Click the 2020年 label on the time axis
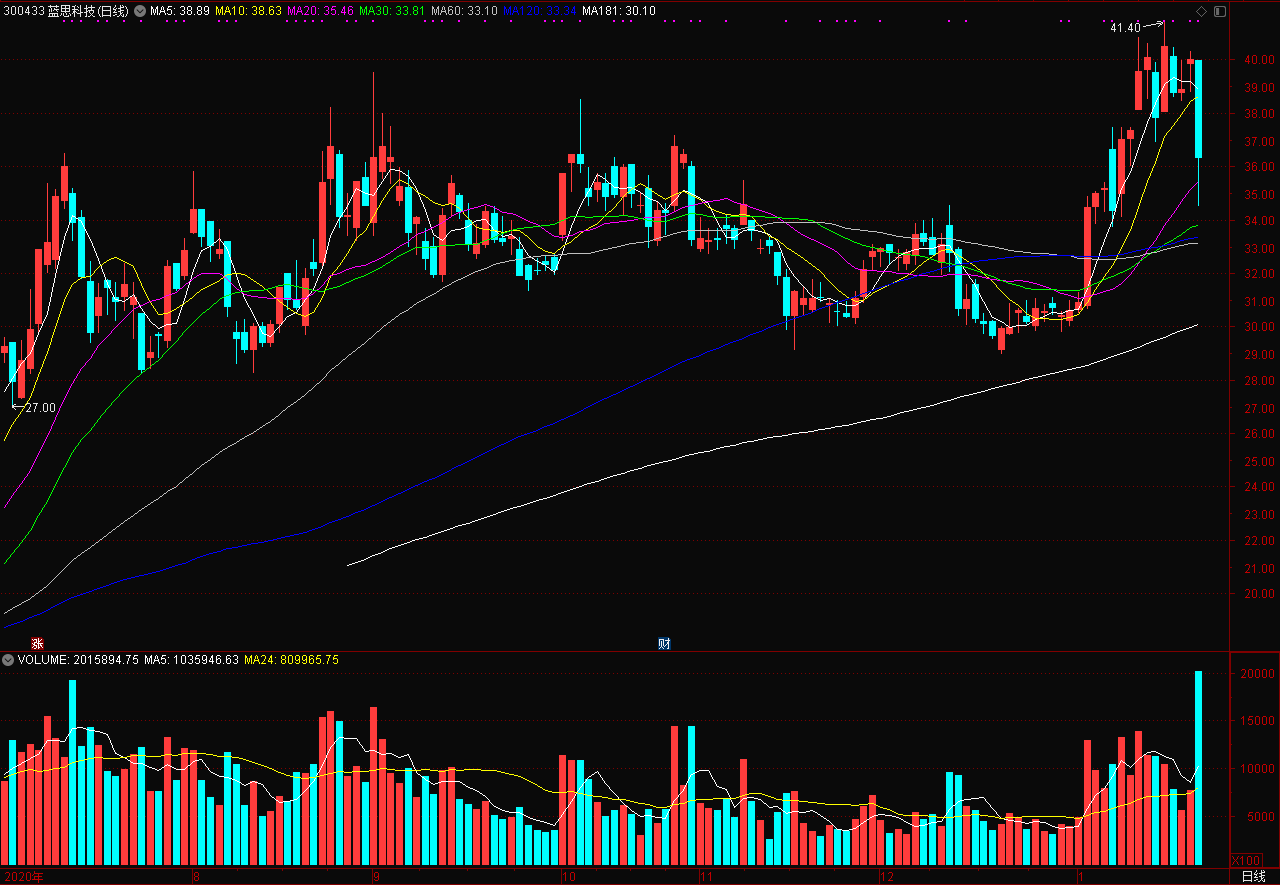 click(x=23, y=877)
